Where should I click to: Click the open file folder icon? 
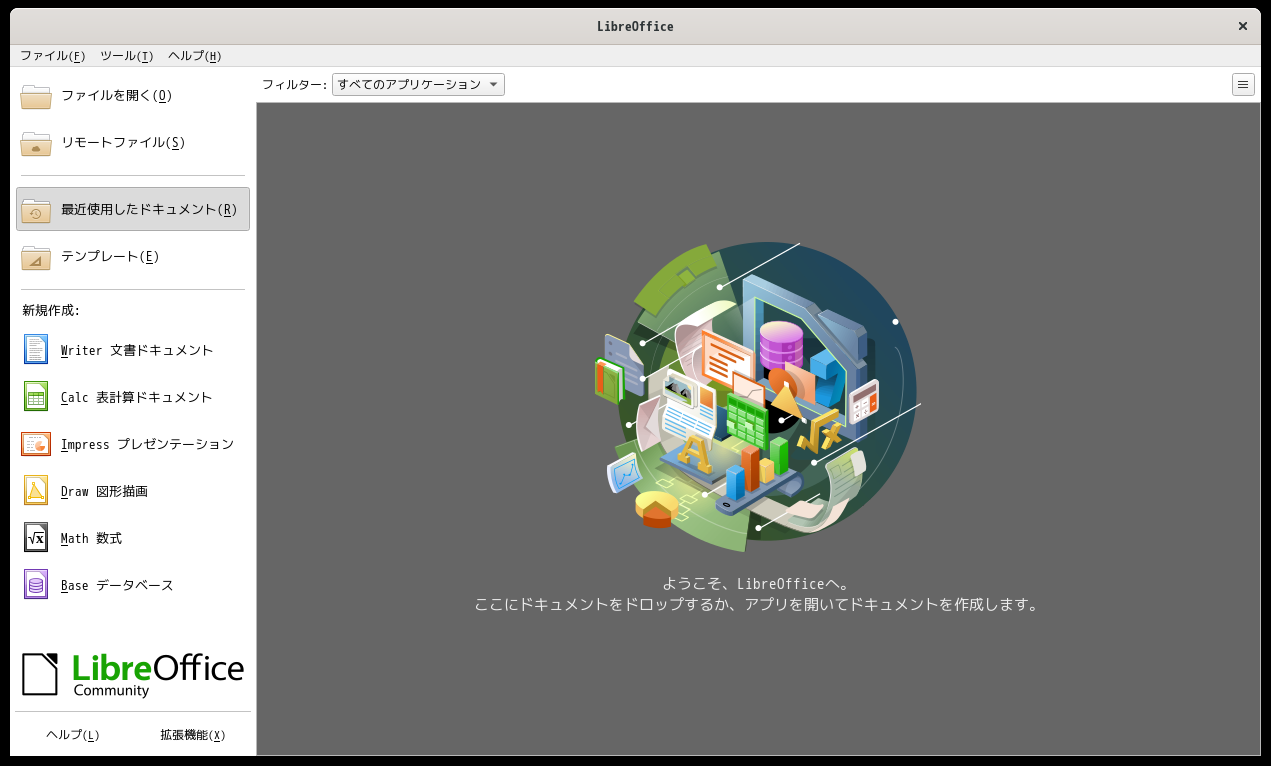point(36,96)
